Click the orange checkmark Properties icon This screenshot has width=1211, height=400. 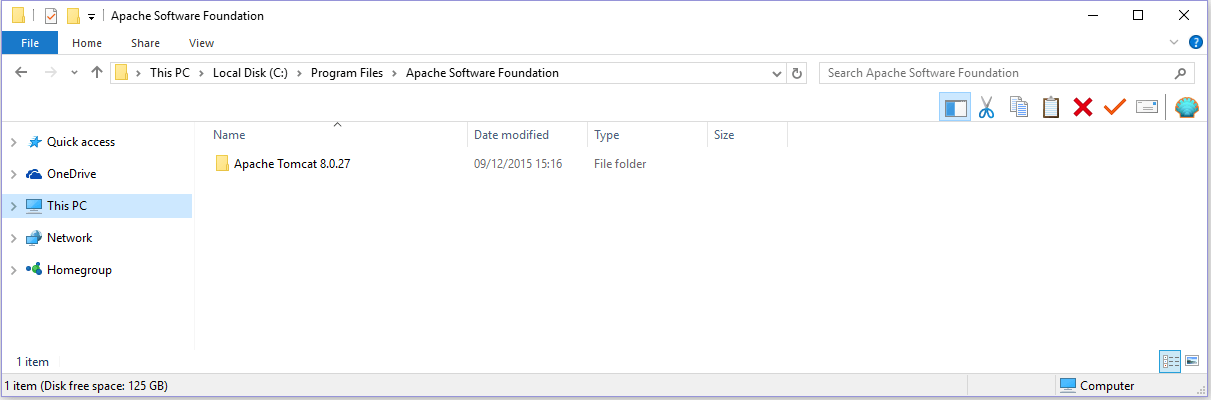click(1114, 107)
